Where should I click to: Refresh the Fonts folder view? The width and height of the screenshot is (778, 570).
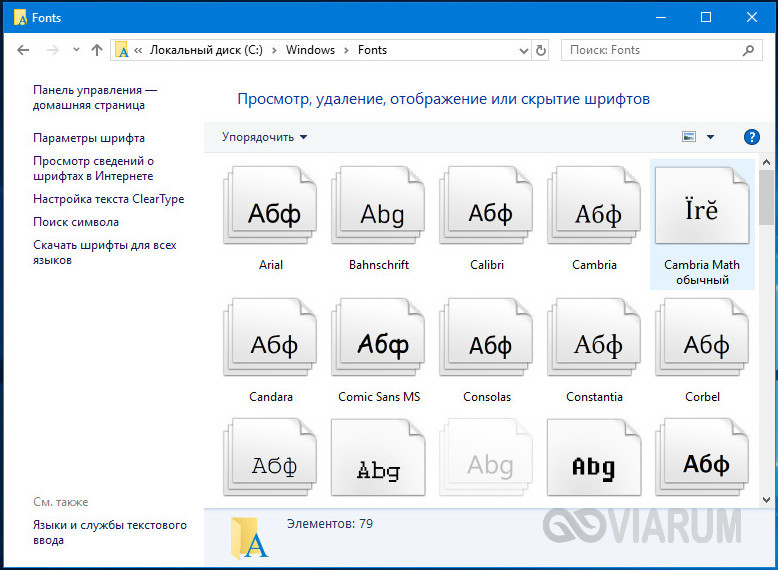tap(540, 50)
